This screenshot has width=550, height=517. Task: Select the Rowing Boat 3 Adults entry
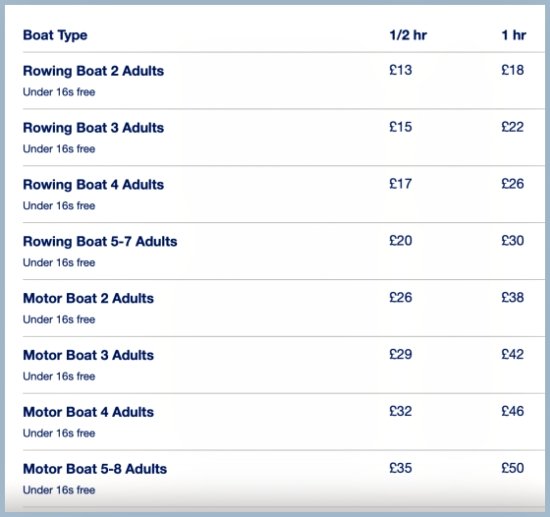pyautogui.click(x=93, y=128)
